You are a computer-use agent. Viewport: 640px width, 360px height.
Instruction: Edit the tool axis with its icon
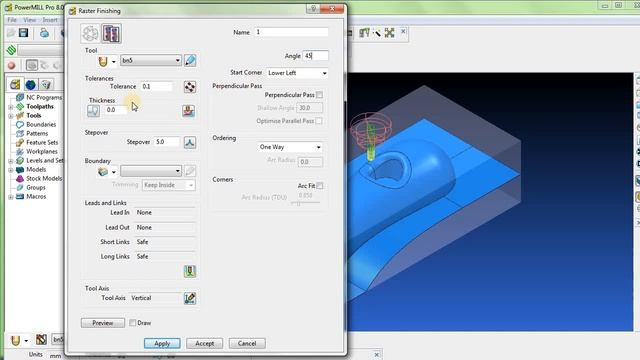coord(189,298)
